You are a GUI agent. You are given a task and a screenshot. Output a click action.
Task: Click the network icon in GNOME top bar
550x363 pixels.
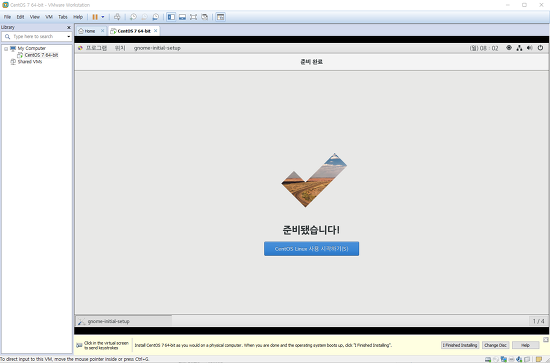[x=519, y=48]
